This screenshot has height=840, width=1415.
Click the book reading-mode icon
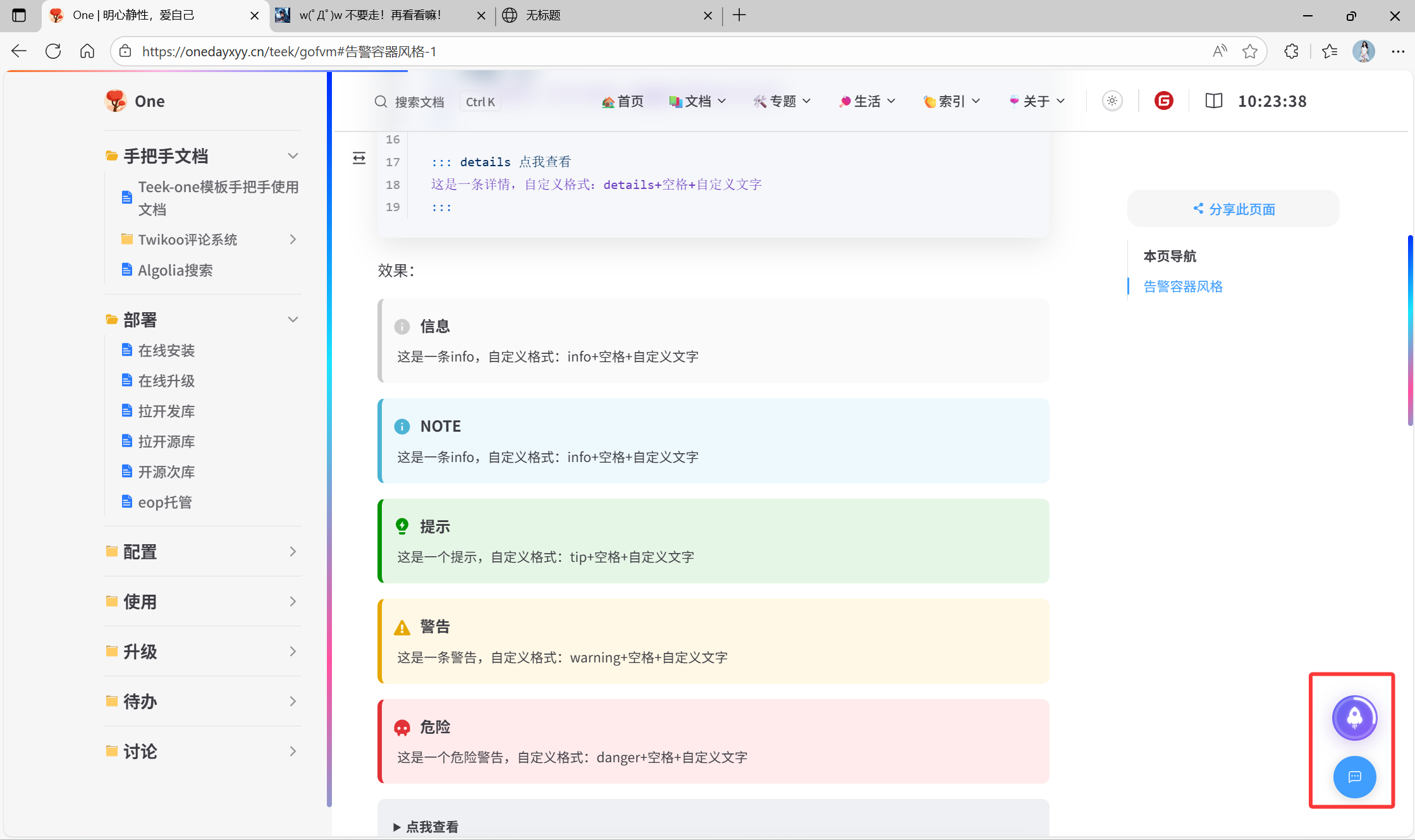[x=1213, y=101]
